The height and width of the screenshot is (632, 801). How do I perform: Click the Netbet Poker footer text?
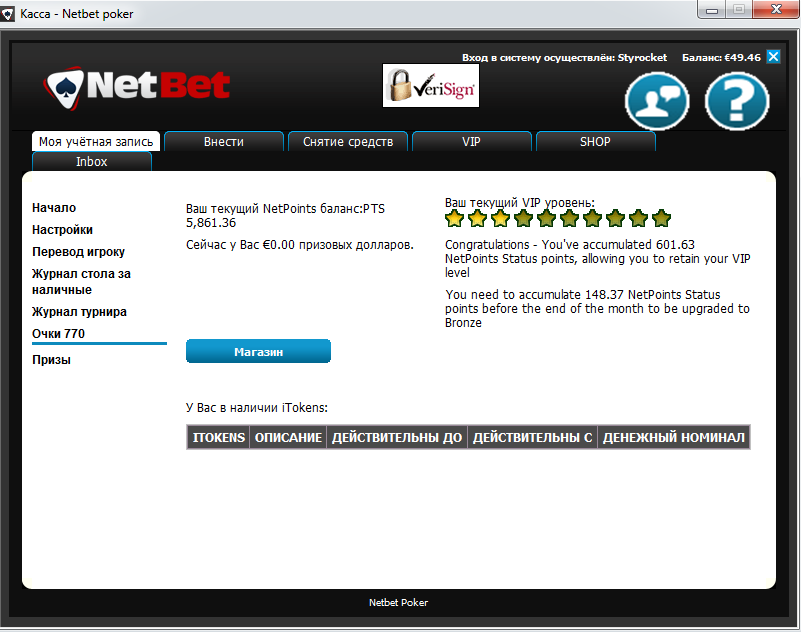click(398, 603)
